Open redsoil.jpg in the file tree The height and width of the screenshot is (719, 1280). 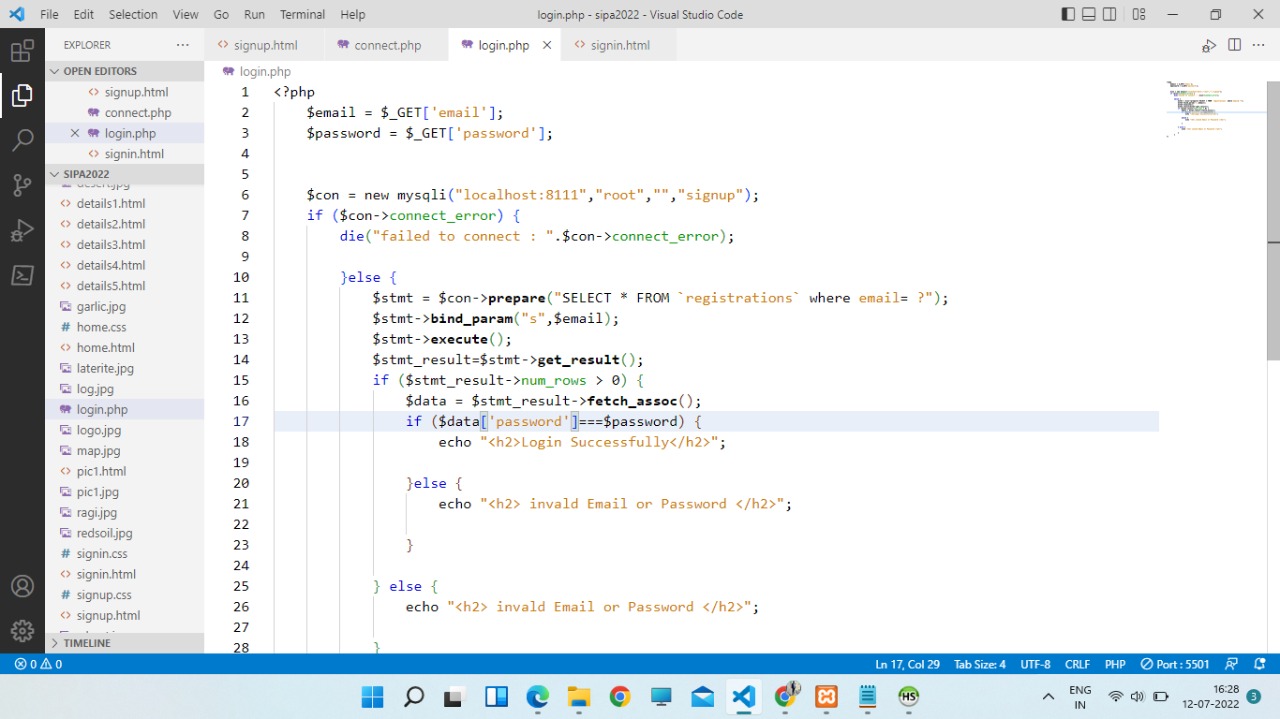(x=104, y=533)
